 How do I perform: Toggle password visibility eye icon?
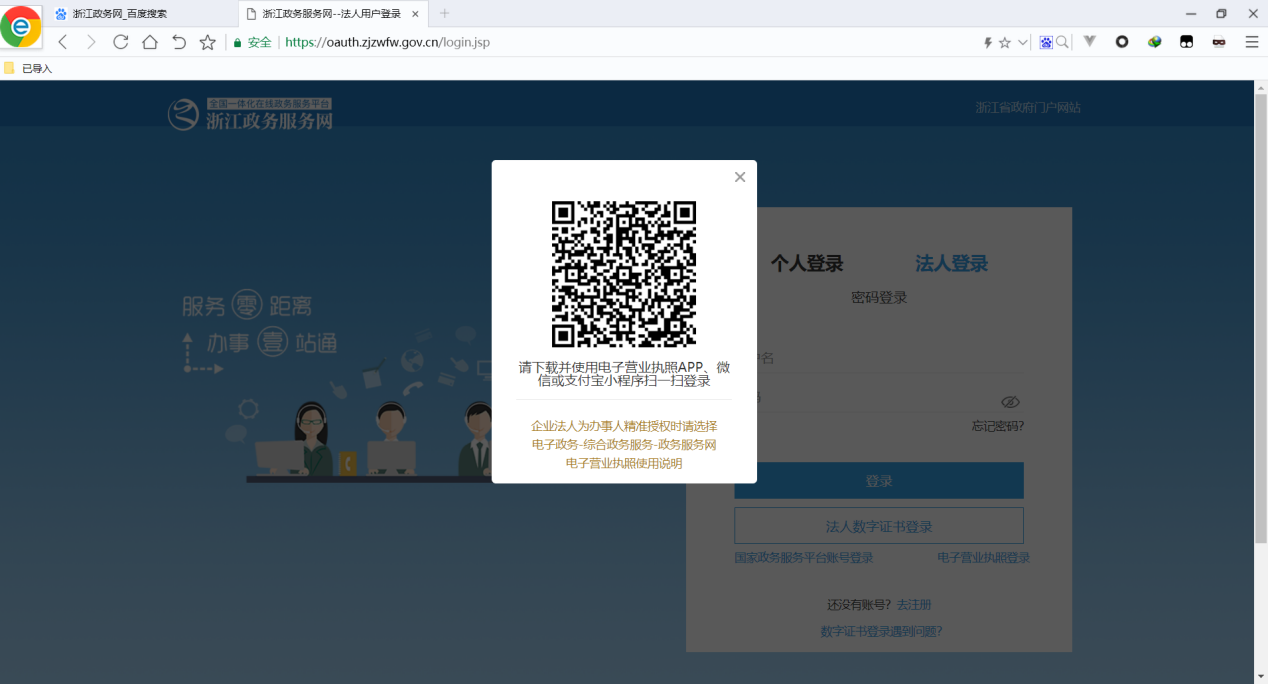1010,402
